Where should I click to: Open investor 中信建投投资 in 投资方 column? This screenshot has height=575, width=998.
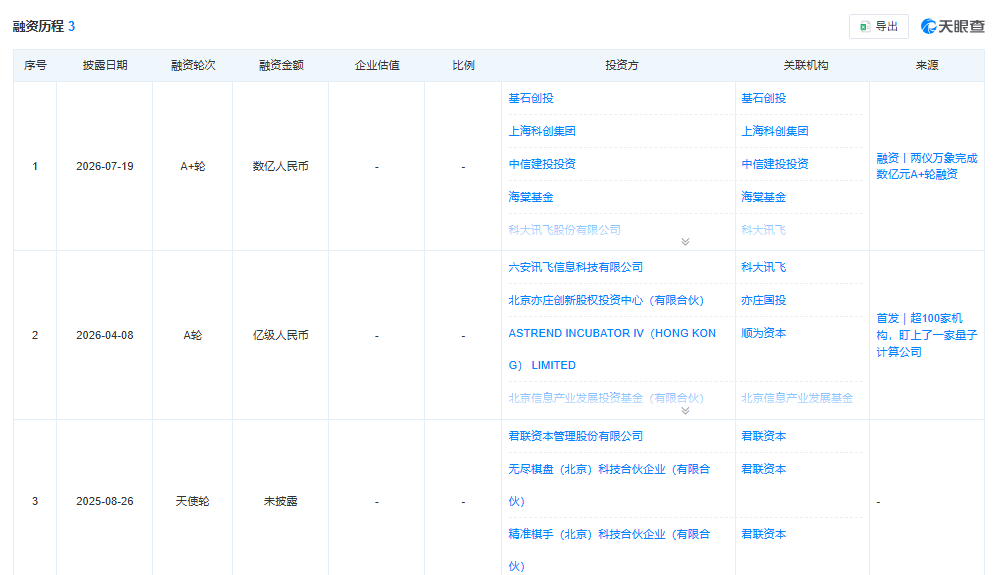point(542,164)
